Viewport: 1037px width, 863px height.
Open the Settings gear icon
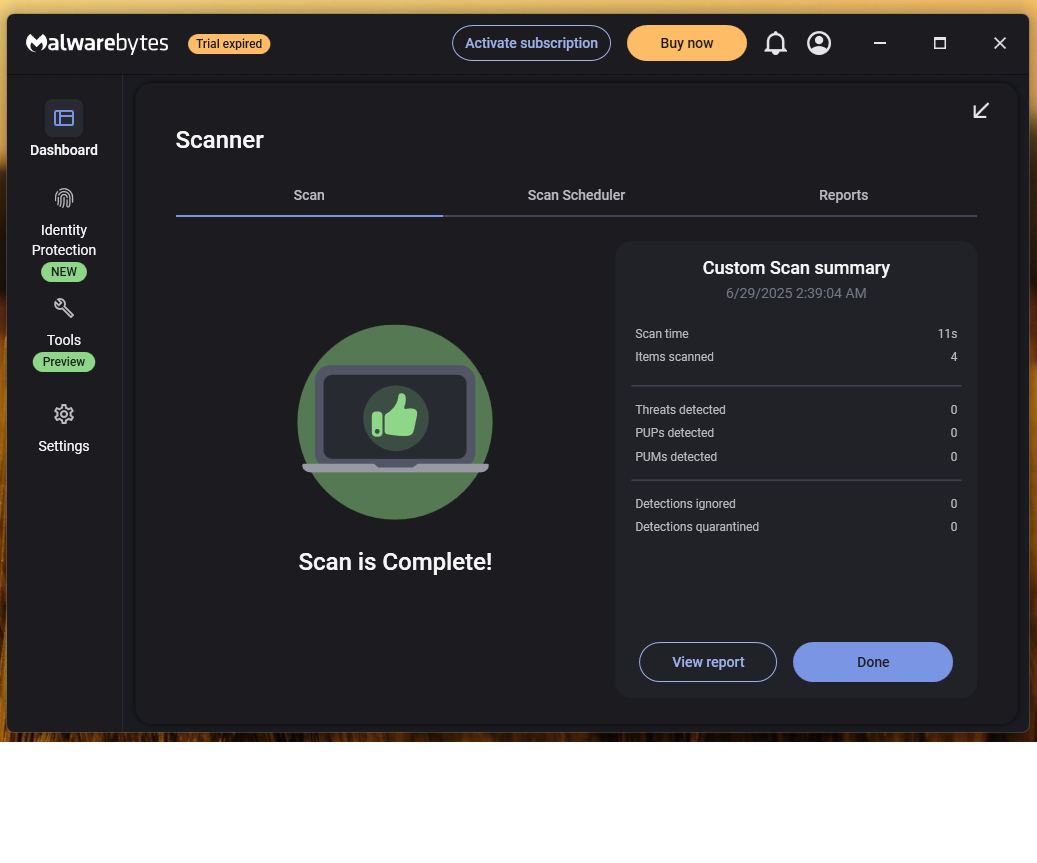(63, 415)
